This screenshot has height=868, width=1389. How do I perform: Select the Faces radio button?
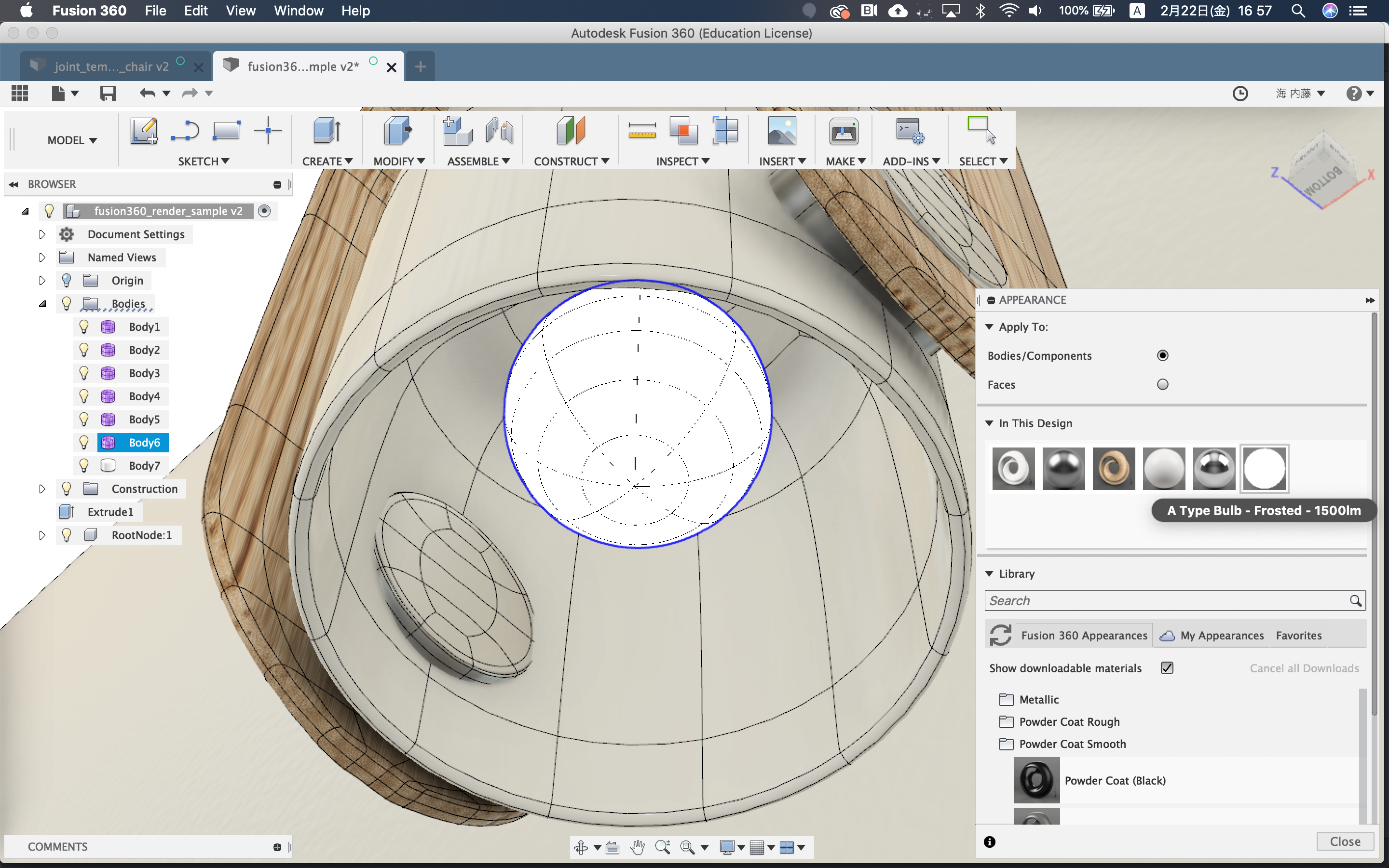tap(1162, 385)
